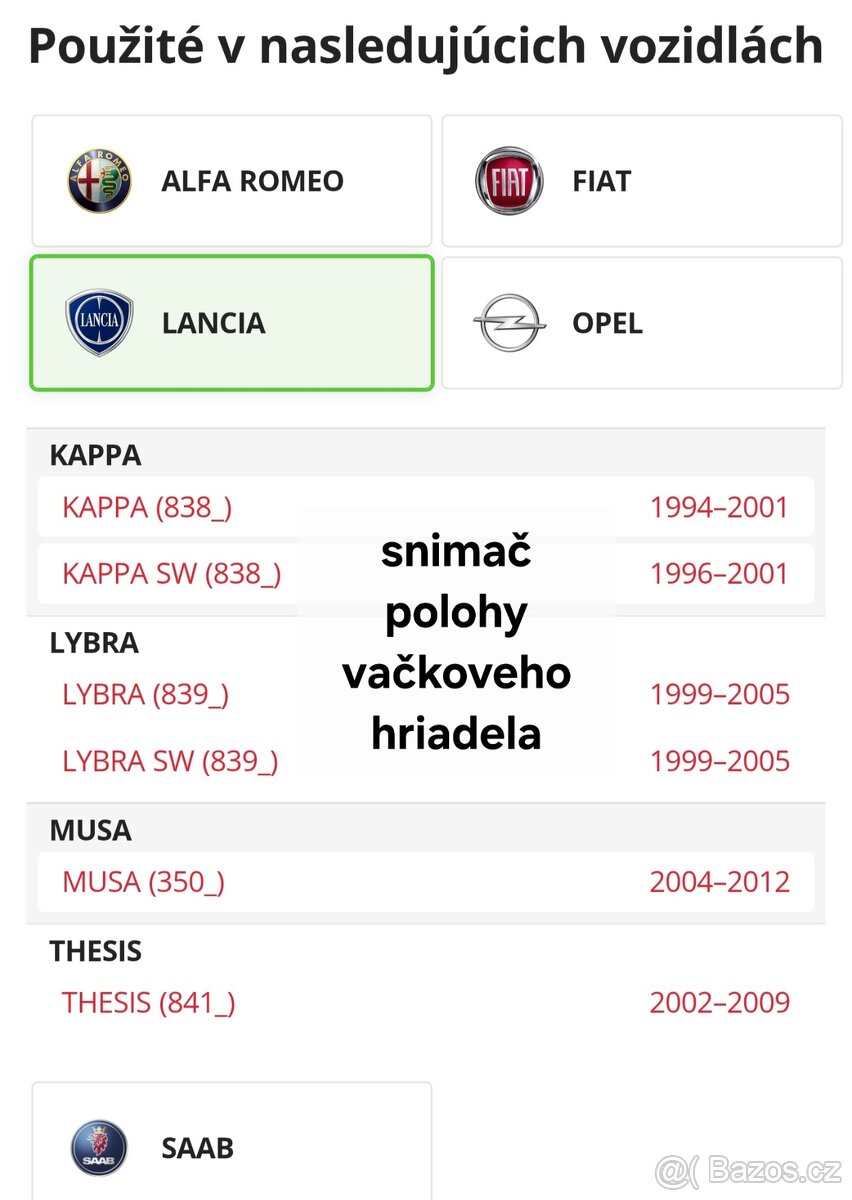Select the Lancia logo inside the highlighted card
The width and height of the screenshot is (852, 1200).
pos(99,323)
